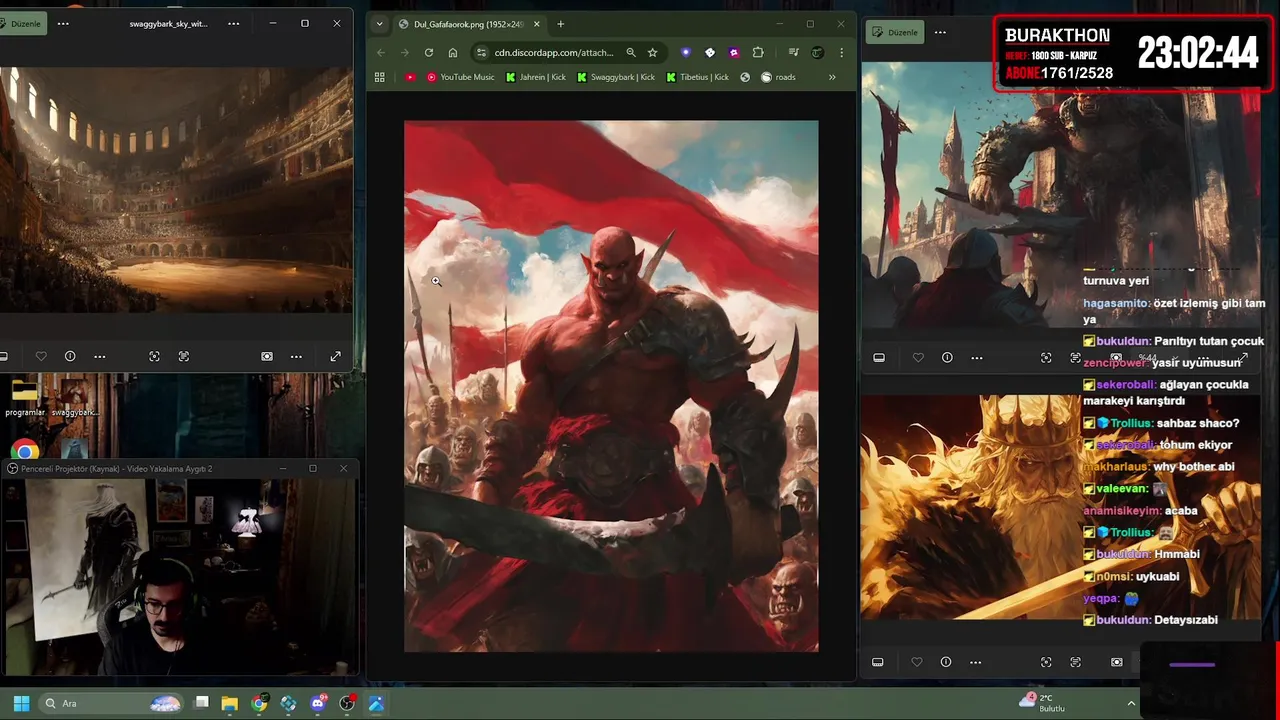Viewport: 1280px width, 720px height.
Task: Open YouTube Music bookmark
Action: click(x=460, y=77)
